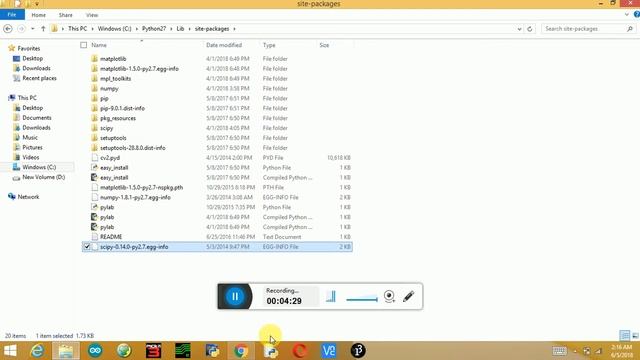The width and height of the screenshot is (640, 360).
Task: Select matplotlib-1.5.0-py2.7-nspkg.pth file
Action: pyautogui.click(x=141, y=187)
